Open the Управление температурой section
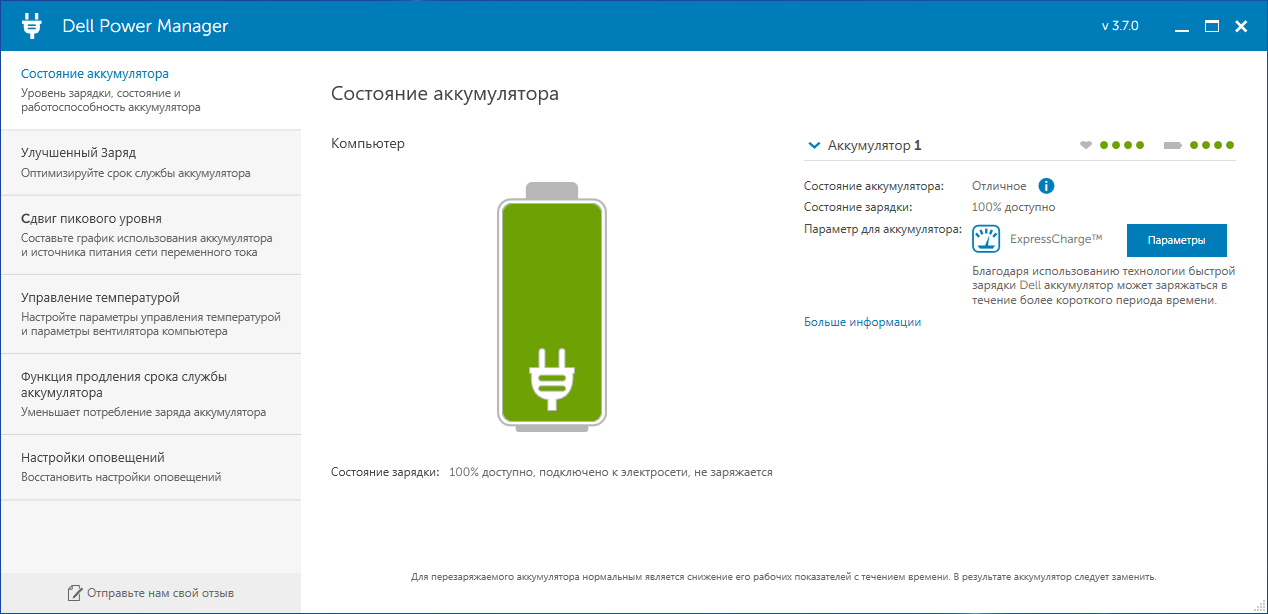Screen dimensions: 1268x614 [x=150, y=314]
